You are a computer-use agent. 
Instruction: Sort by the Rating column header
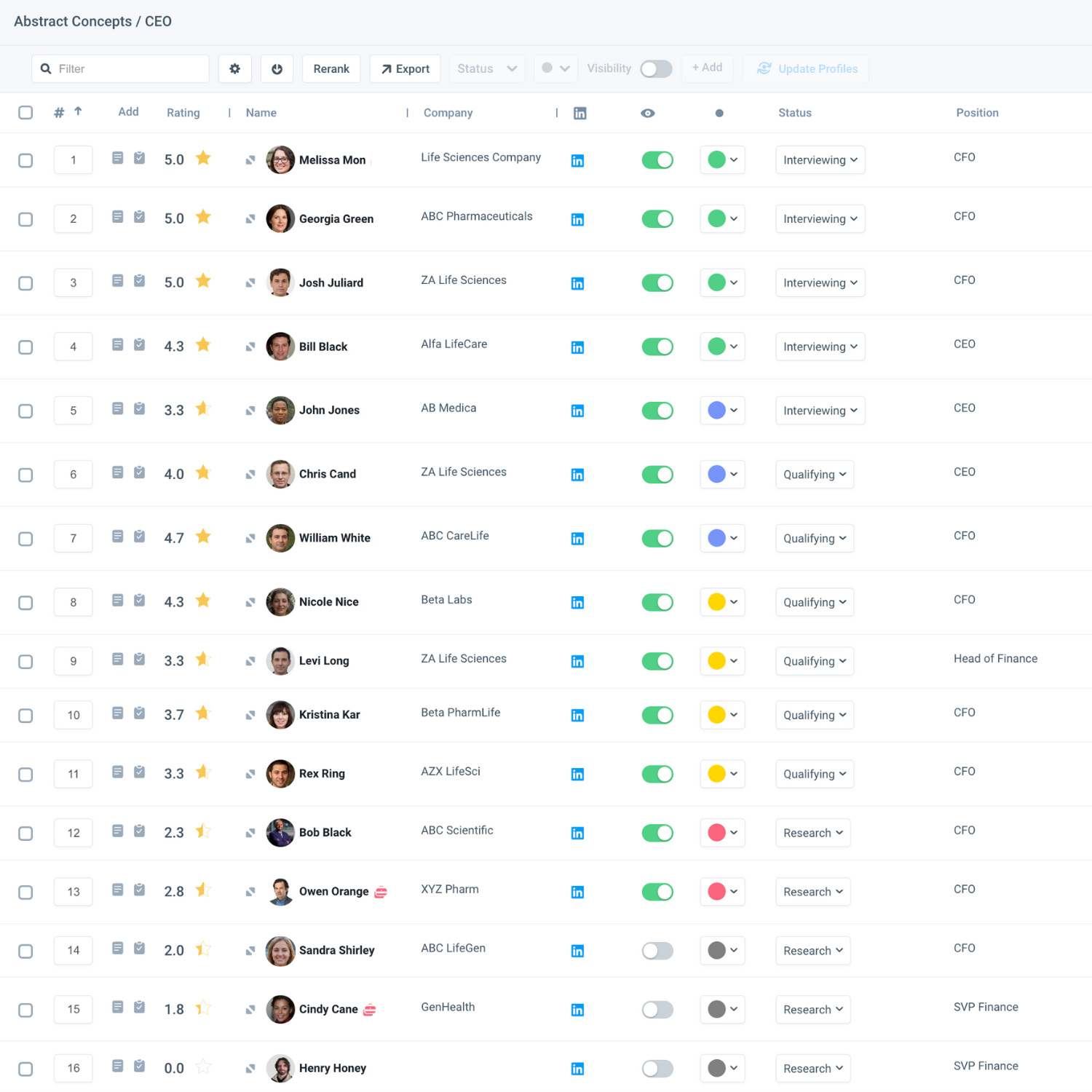(183, 113)
